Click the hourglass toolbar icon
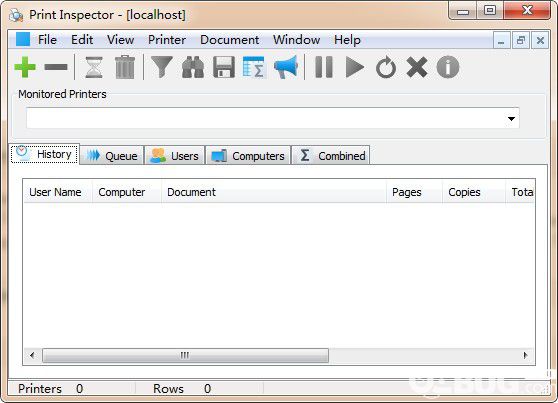The width and height of the screenshot is (558, 403). pyautogui.click(x=94, y=67)
